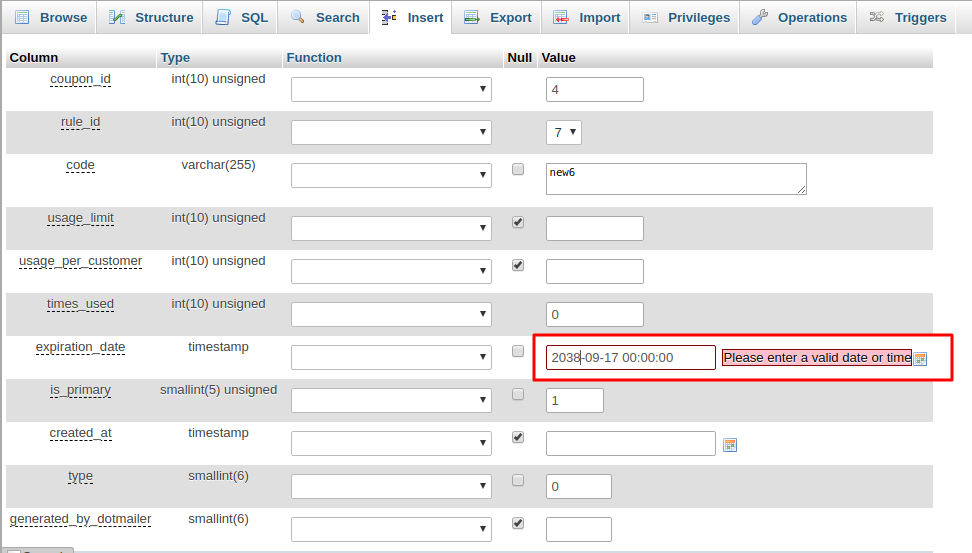Open Function dropdown for expiration_date
This screenshot has width=972, height=553.
(391, 357)
